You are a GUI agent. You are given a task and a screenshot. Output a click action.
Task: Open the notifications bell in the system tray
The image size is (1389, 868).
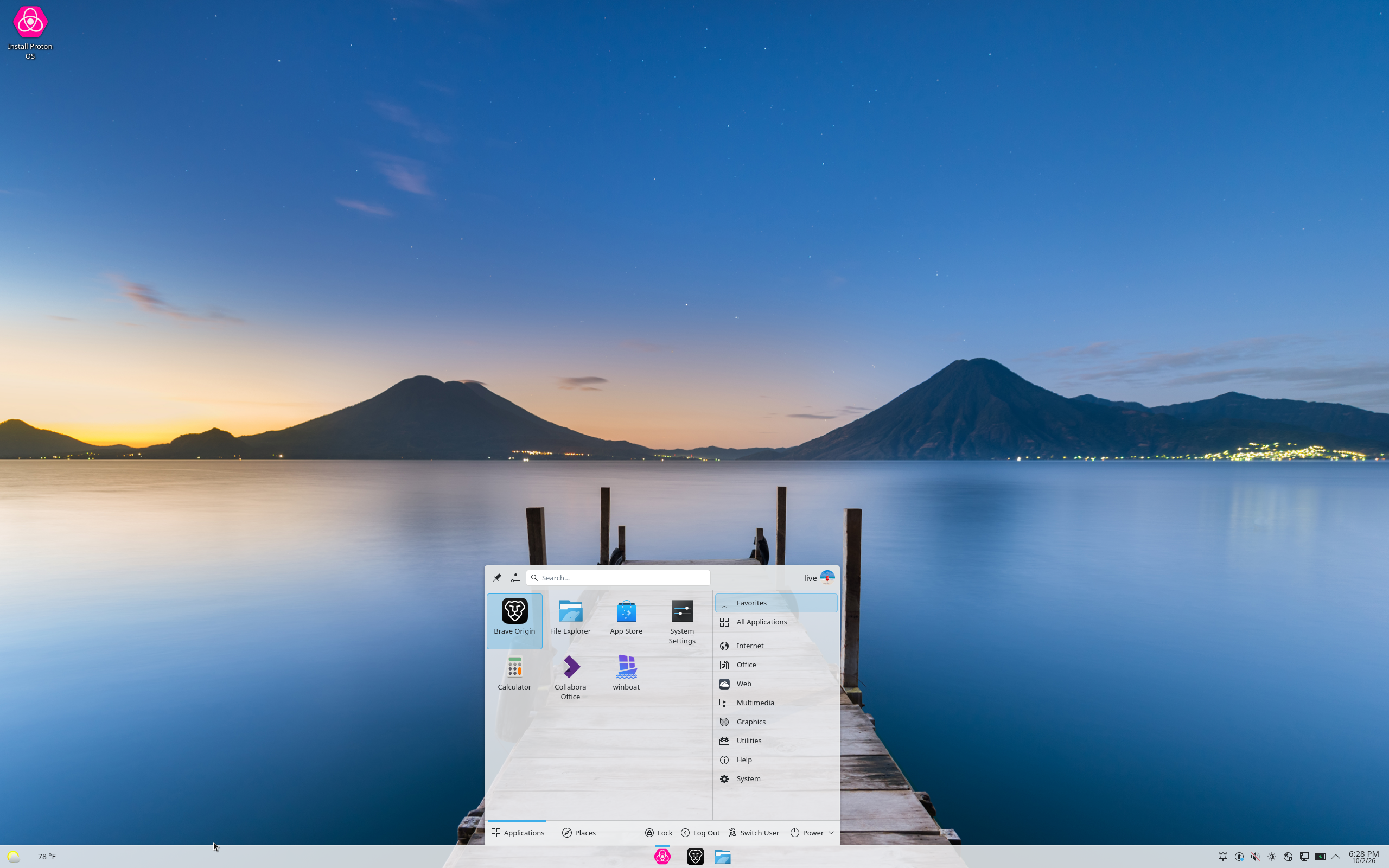pyautogui.click(x=1222, y=857)
